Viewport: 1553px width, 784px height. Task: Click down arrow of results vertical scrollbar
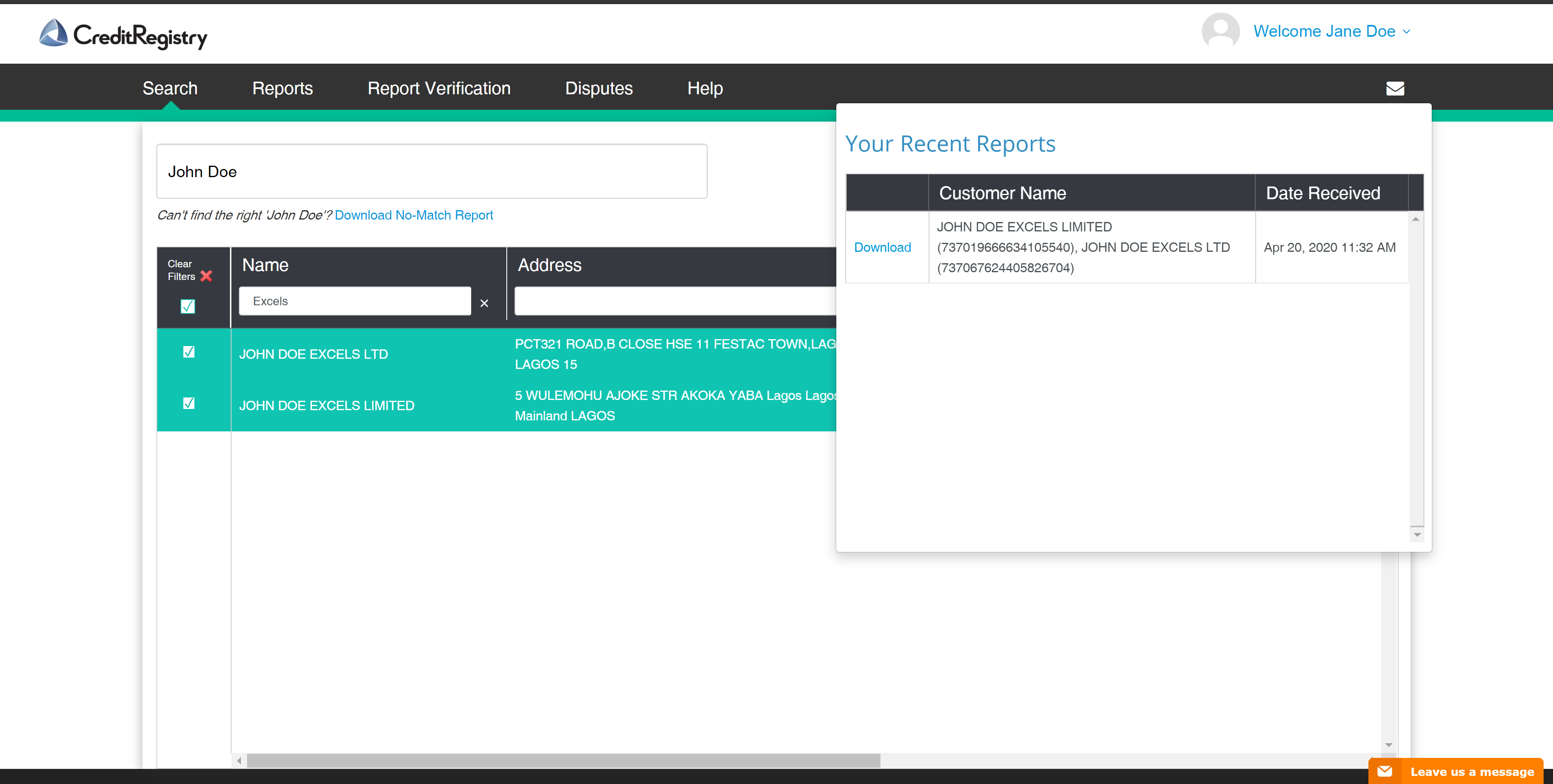pyautogui.click(x=1388, y=746)
